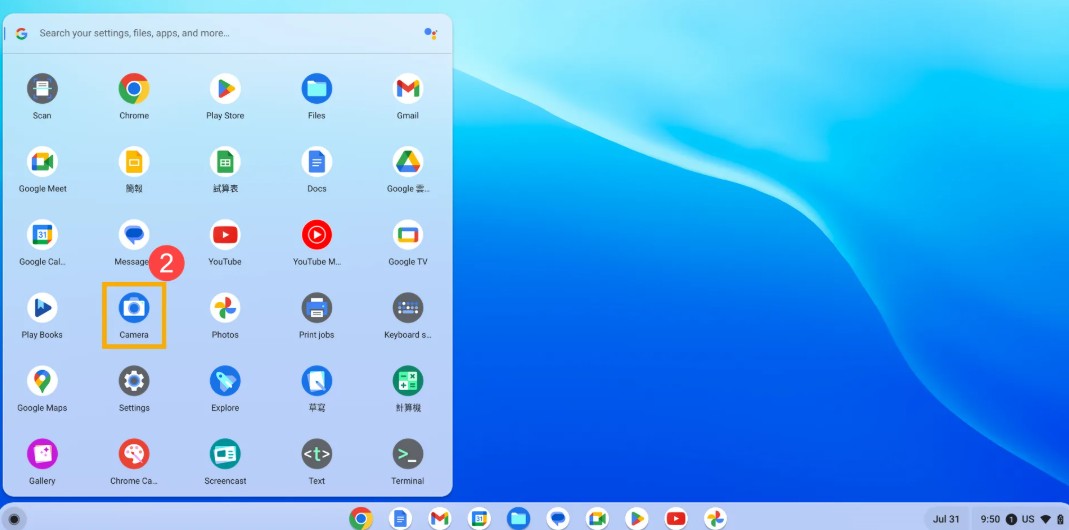Close launcher via the shelf launcher button

[14, 520]
